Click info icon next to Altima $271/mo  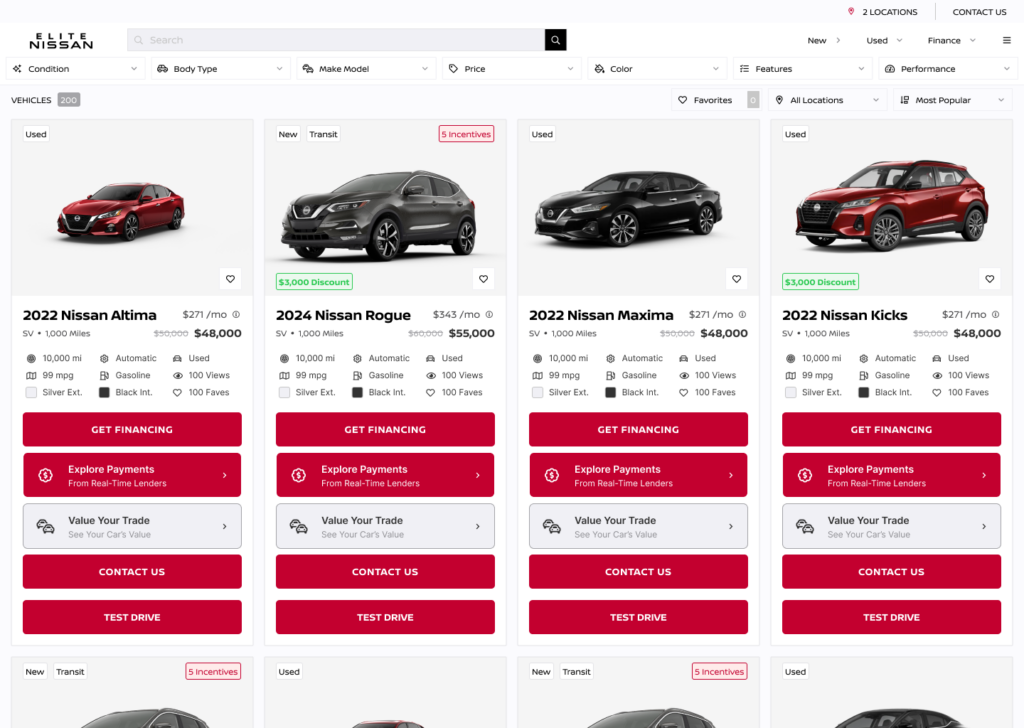coord(236,314)
